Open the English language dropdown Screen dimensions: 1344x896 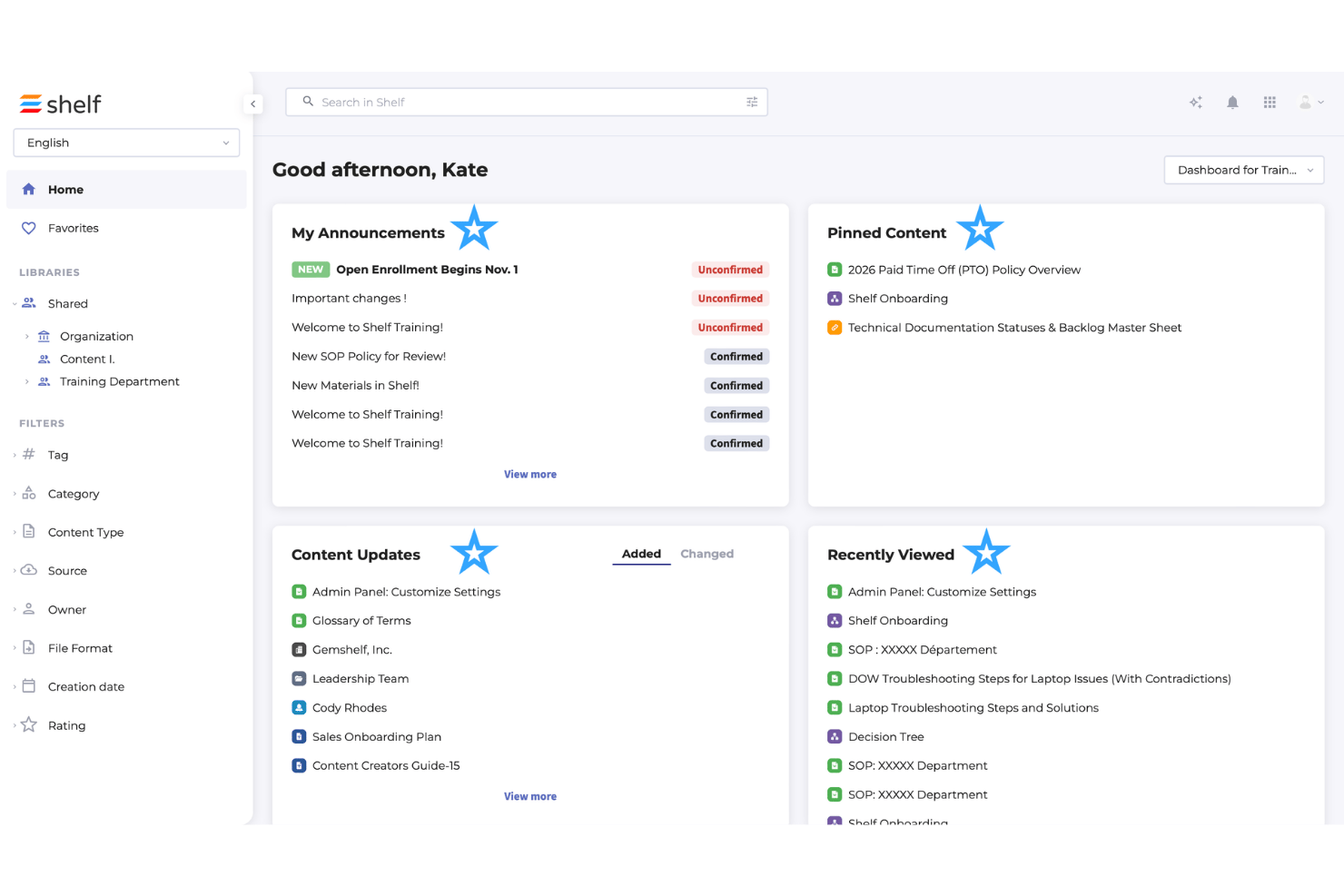(127, 143)
